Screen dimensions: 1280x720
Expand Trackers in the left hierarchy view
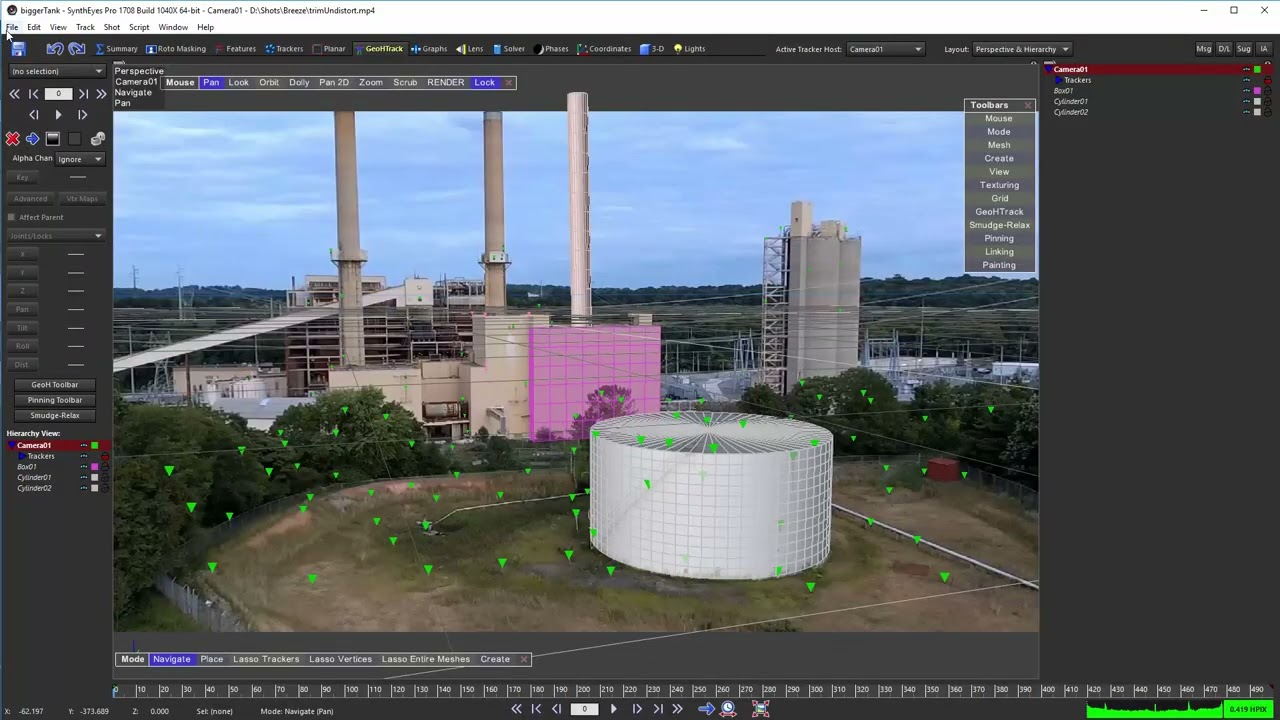tap(23, 456)
